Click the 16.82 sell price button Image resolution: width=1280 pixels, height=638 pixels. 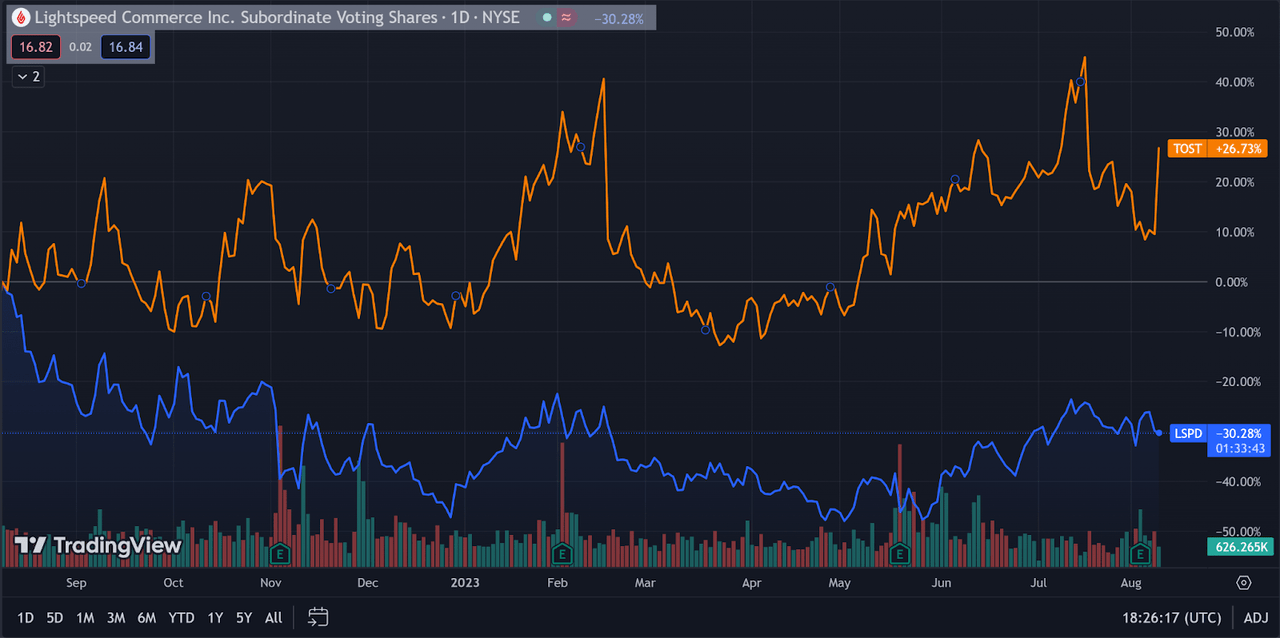(36, 47)
